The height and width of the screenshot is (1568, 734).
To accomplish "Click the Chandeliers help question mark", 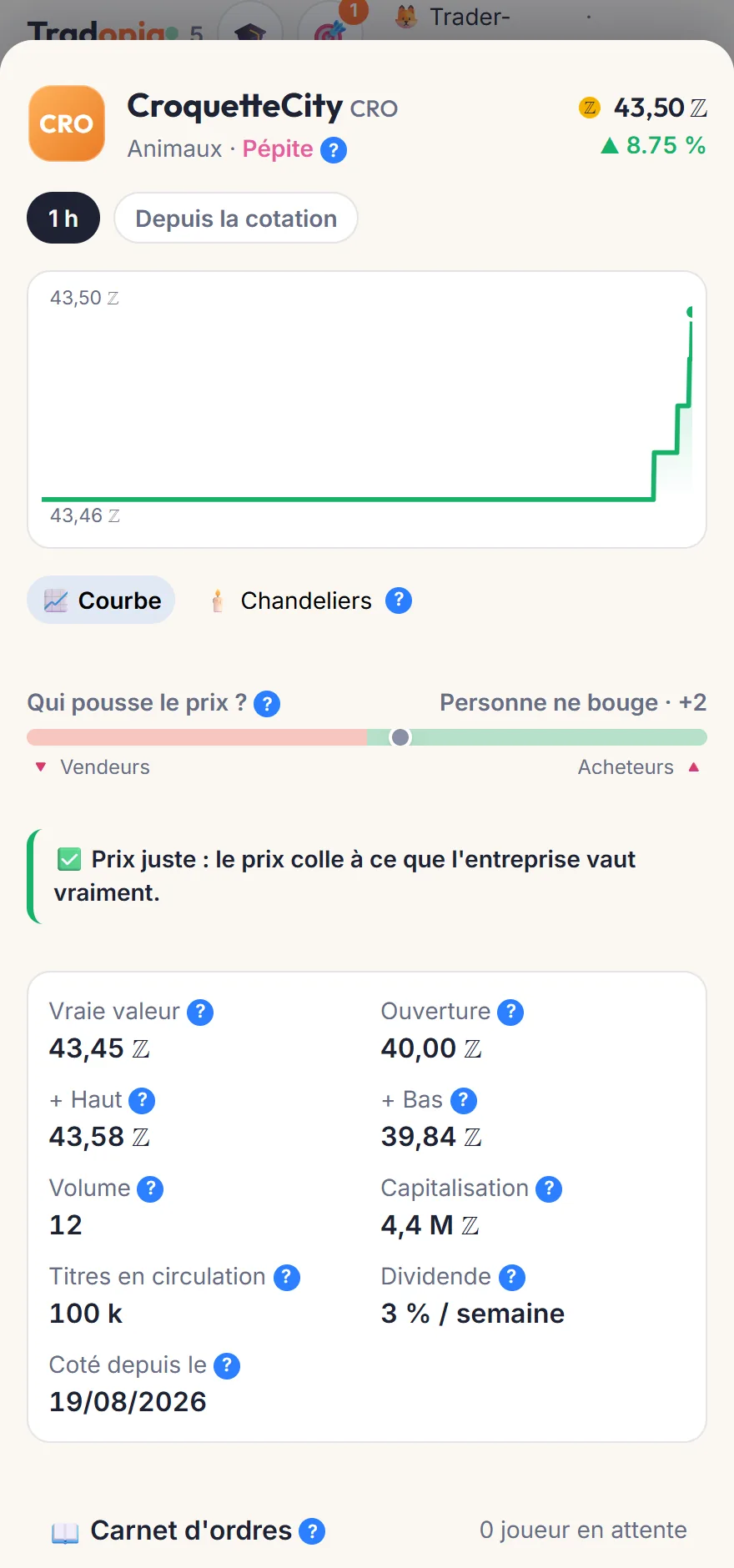I will pyautogui.click(x=399, y=601).
